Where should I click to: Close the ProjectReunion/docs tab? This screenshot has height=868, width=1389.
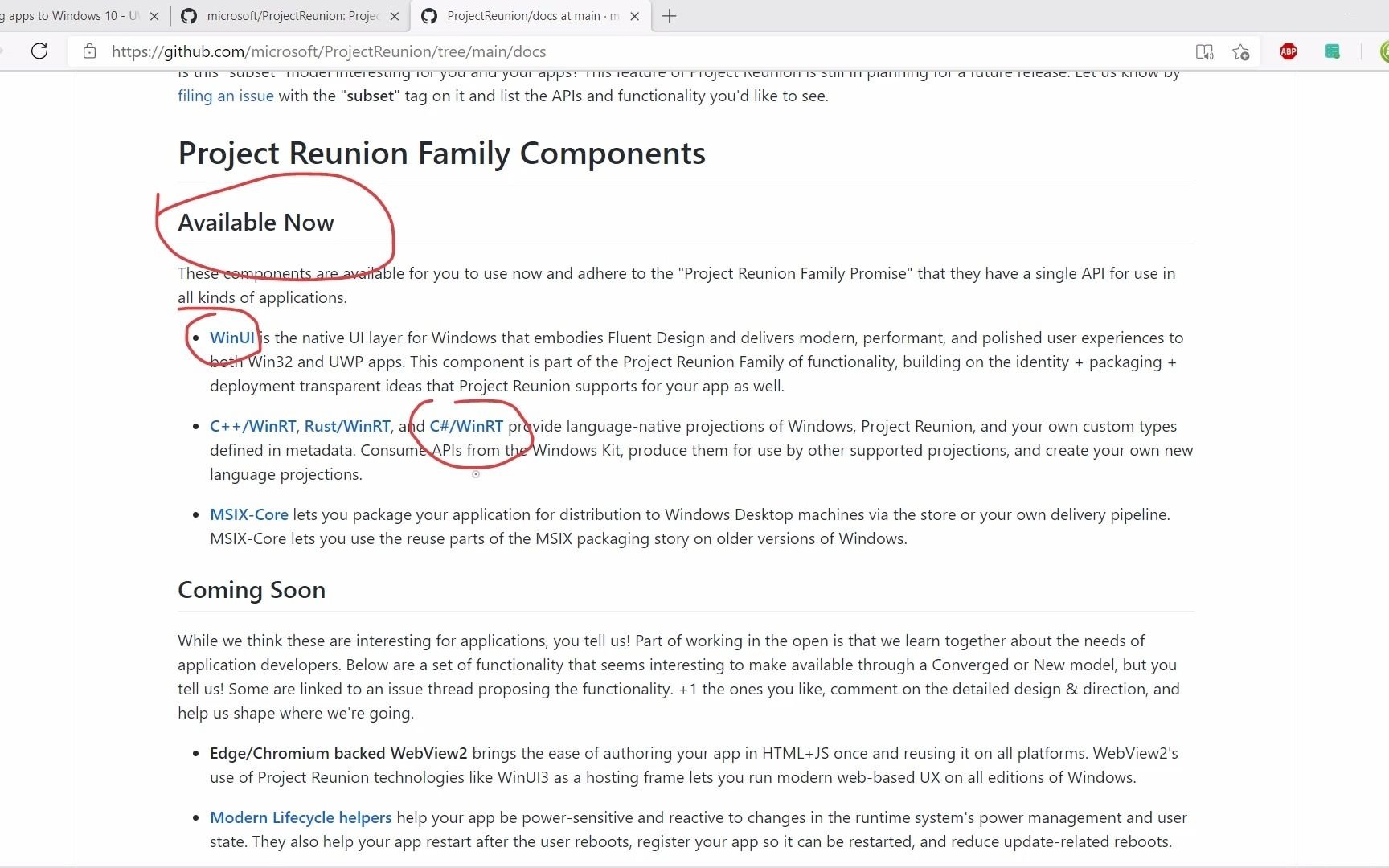[635, 16]
